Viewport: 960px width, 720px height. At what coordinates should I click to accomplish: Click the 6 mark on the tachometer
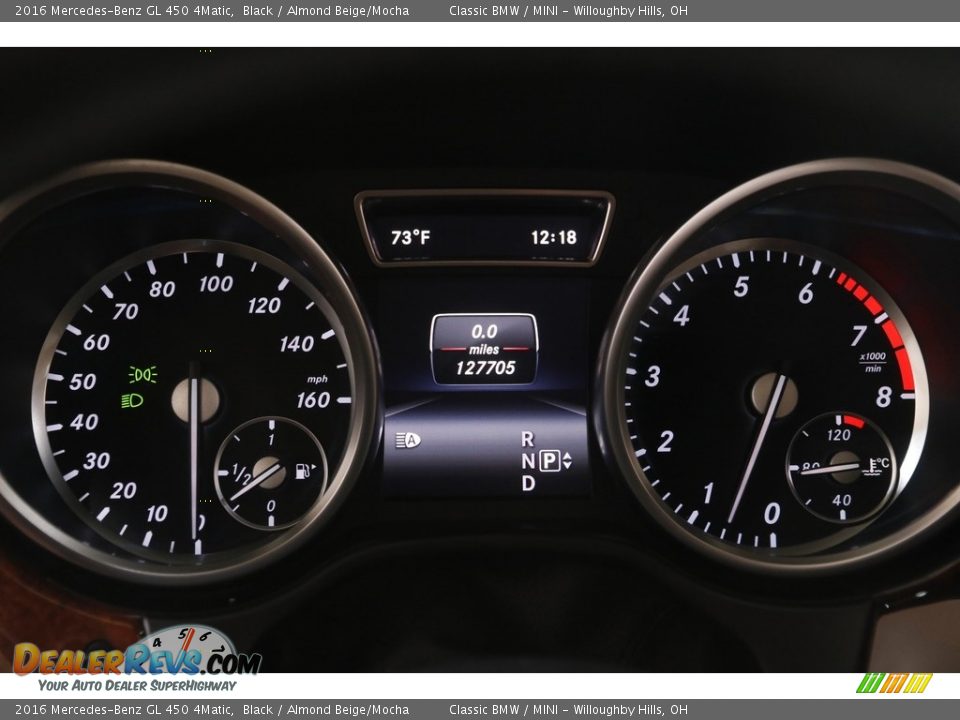point(806,294)
